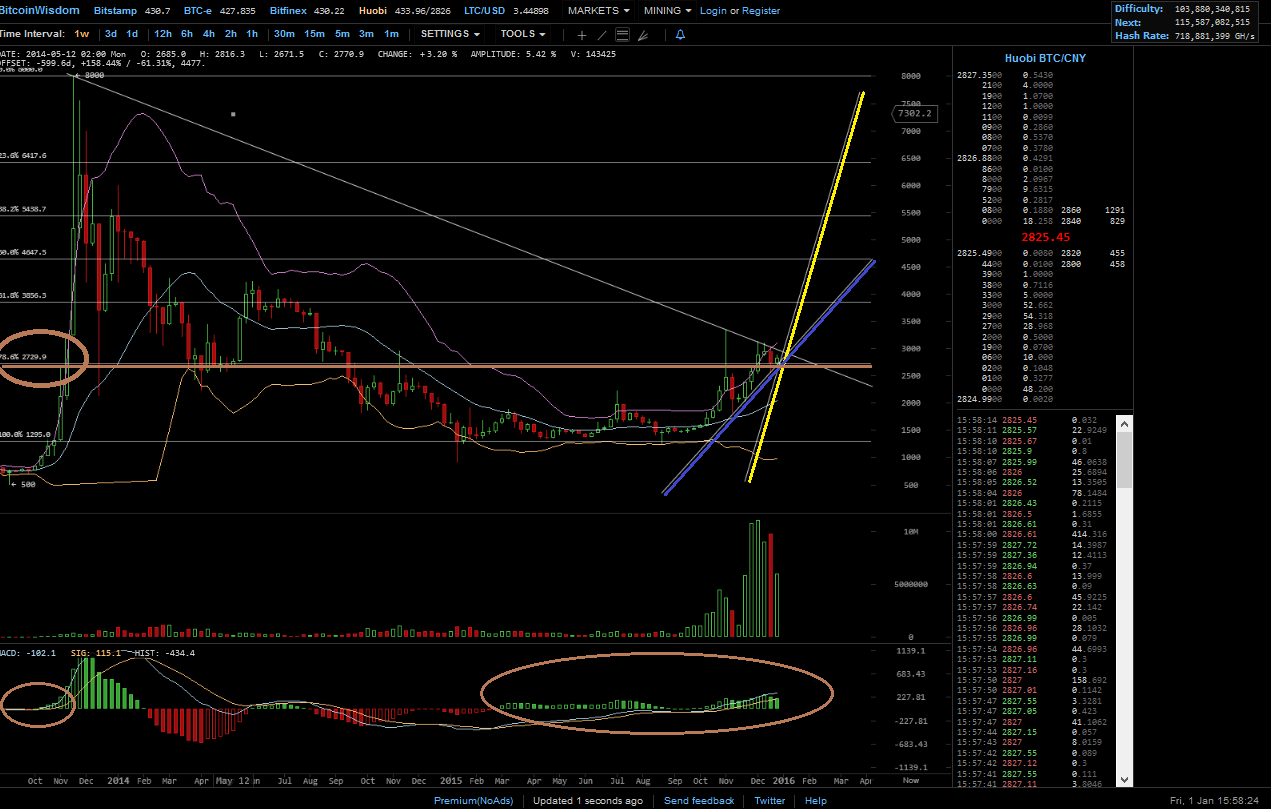Switch time interval to 12h
Viewport: 1271px width, 809px height.
[162, 34]
